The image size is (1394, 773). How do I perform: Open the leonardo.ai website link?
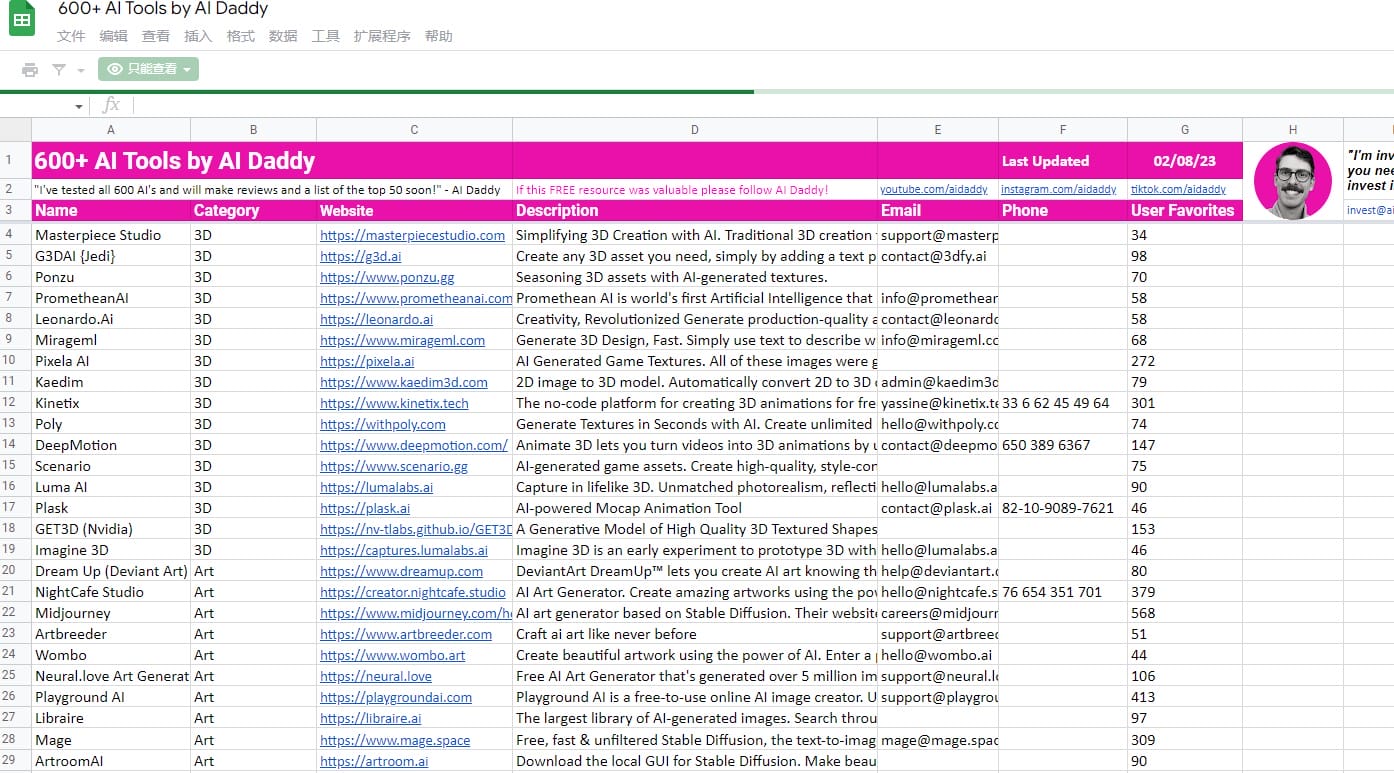(x=376, y=319)
